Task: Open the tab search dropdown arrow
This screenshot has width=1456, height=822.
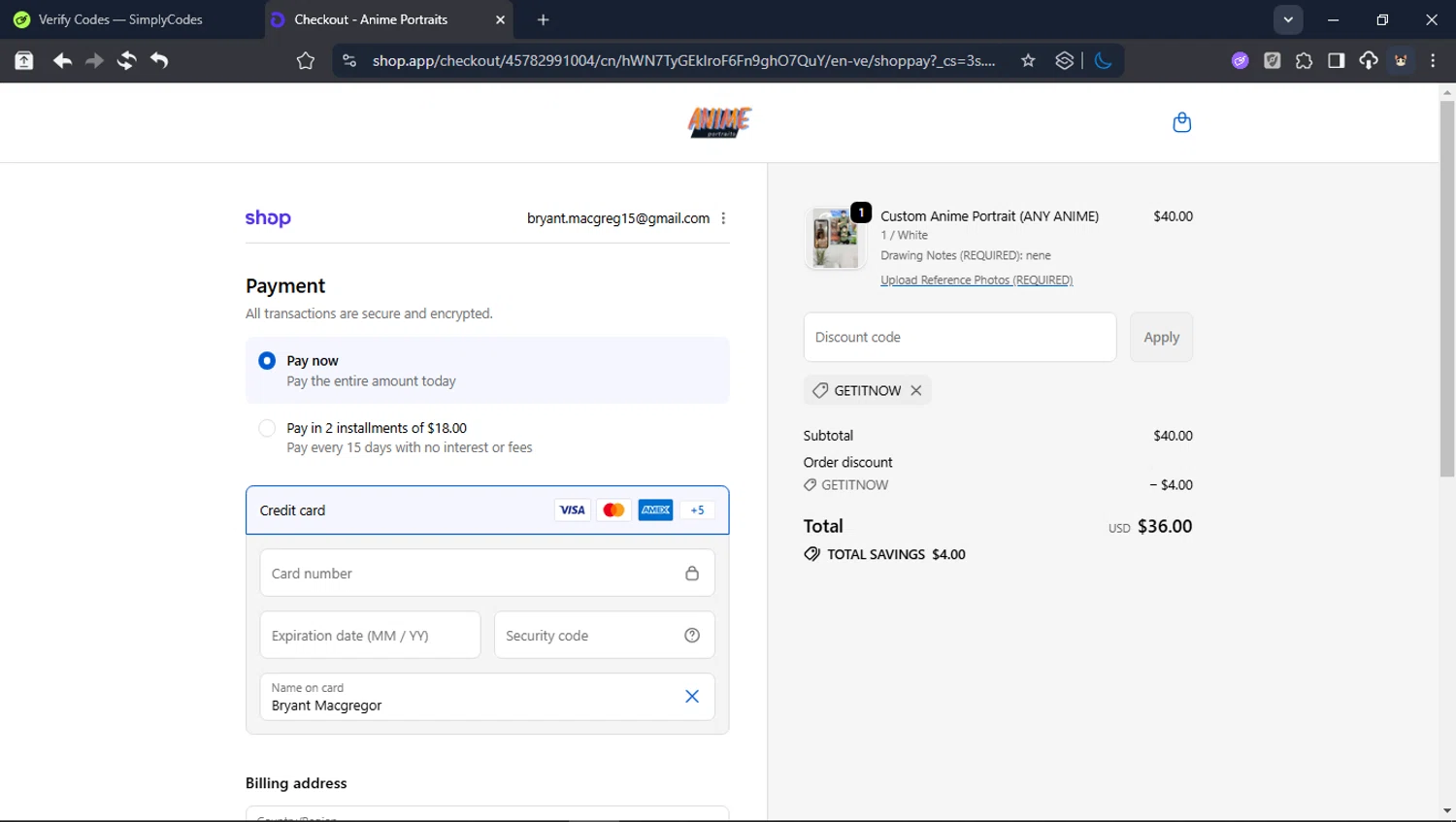Action: [1288, 19]
